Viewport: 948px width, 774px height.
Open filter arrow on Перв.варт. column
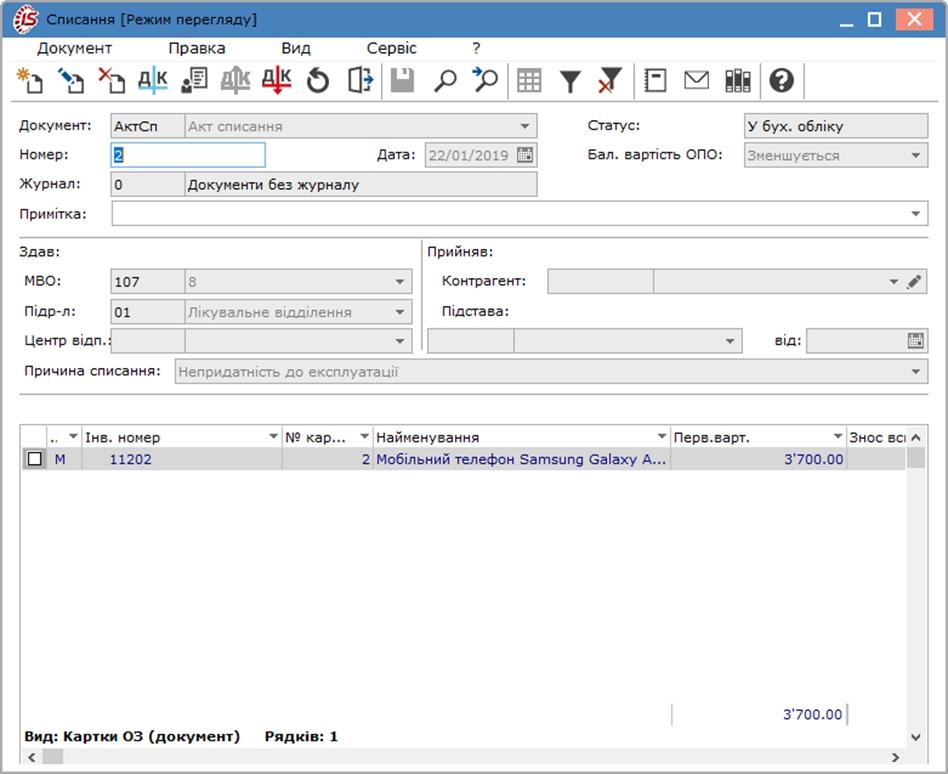click(x=837, y=436)
